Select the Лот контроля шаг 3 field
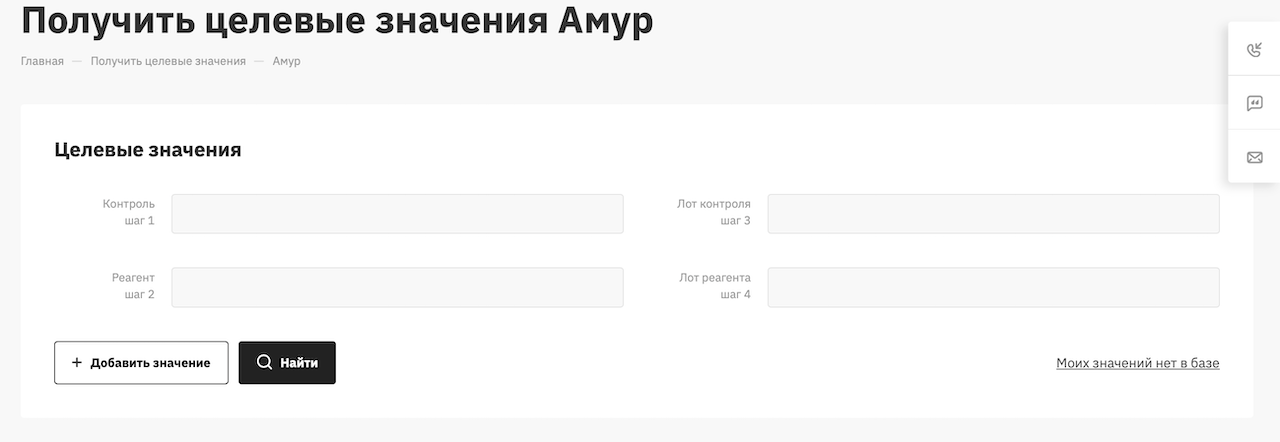1280x442 pixels. click(993, 214)
